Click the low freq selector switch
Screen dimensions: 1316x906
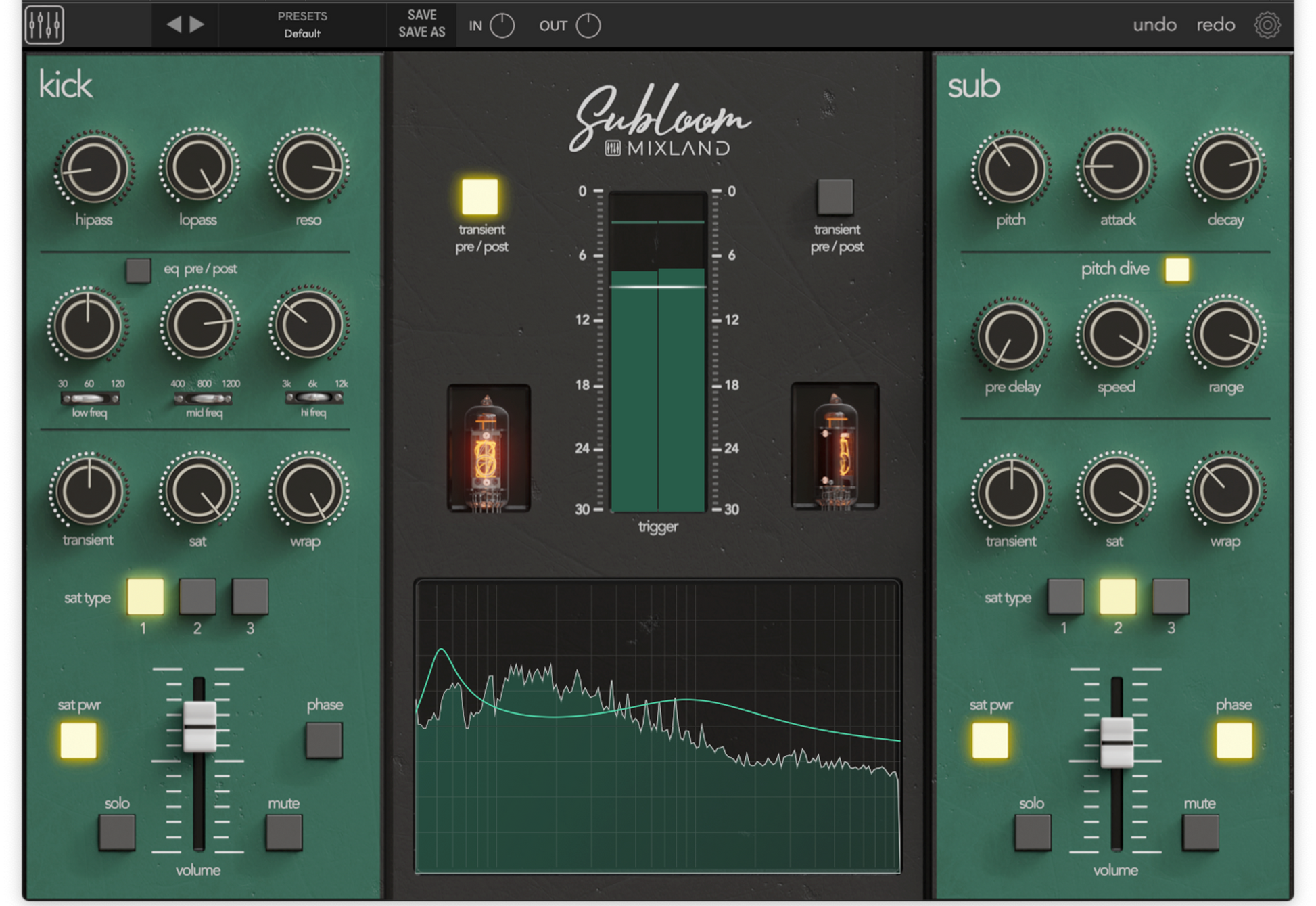pos(90,399)
